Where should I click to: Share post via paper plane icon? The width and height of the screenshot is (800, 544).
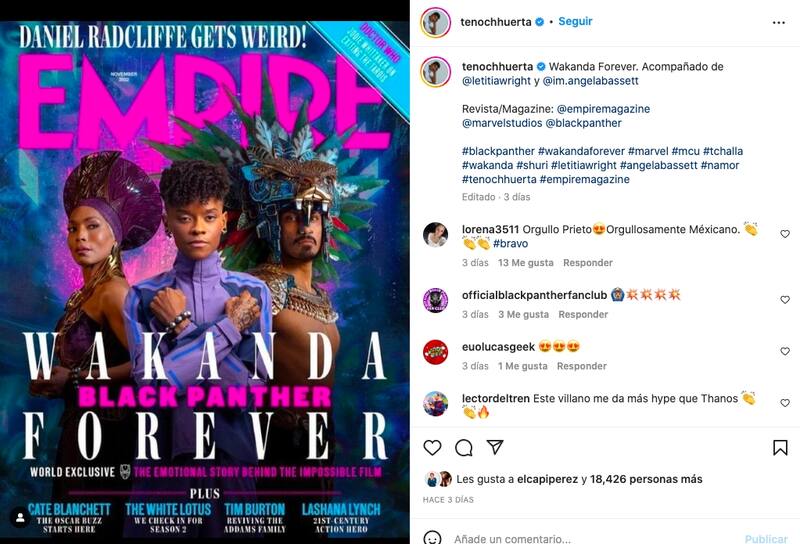(495, 447)
